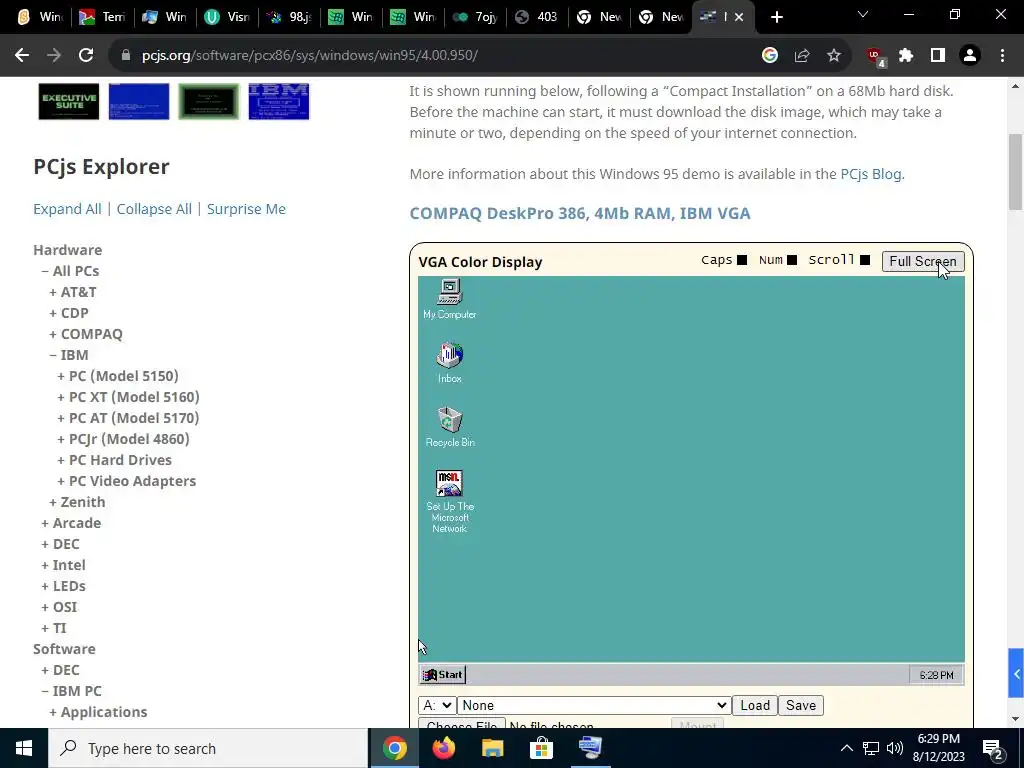The image size is (1024, 768).
Task: Click the Full Screen button
Action: pos(922,261)
